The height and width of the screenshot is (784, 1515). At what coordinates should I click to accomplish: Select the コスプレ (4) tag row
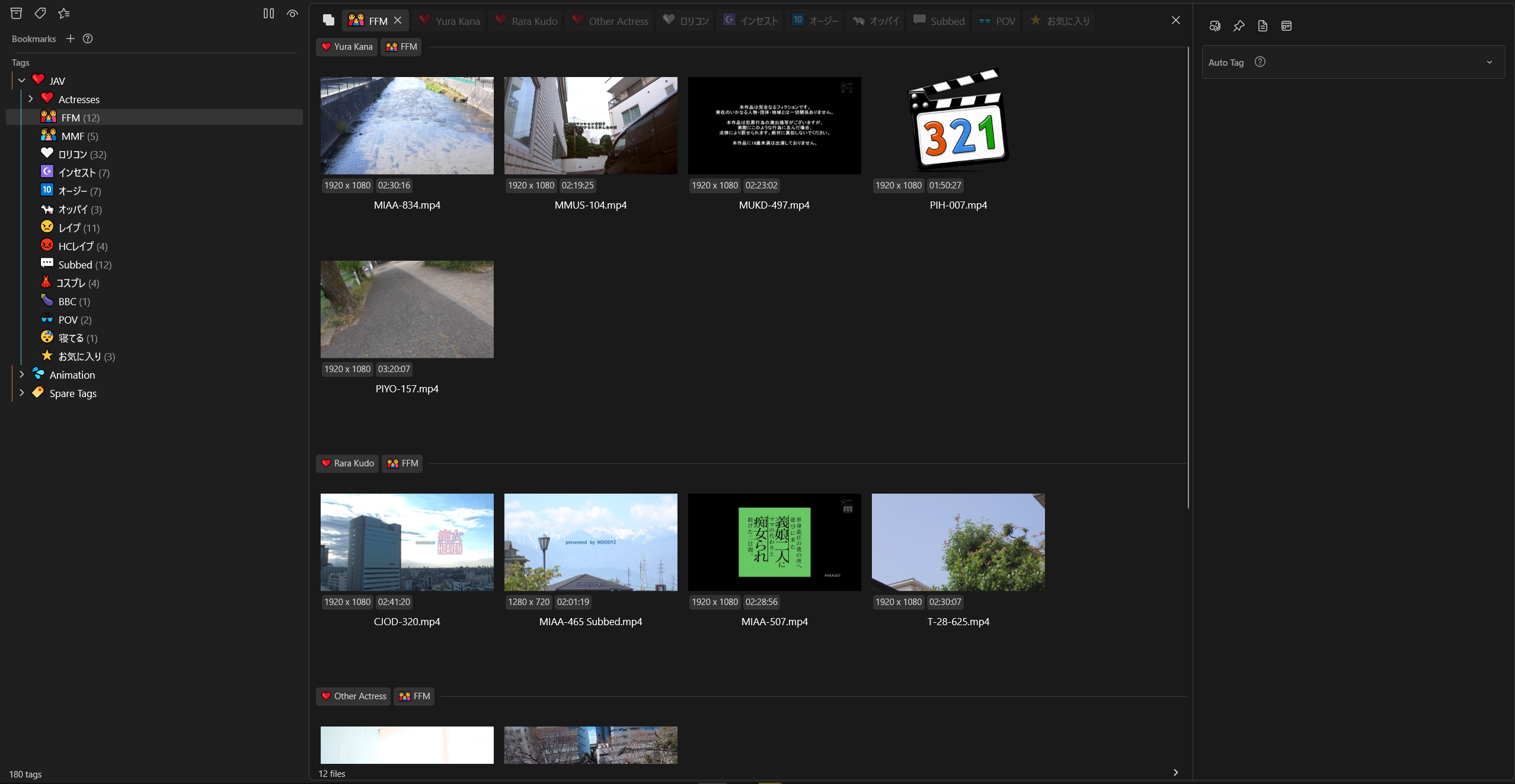154,283
